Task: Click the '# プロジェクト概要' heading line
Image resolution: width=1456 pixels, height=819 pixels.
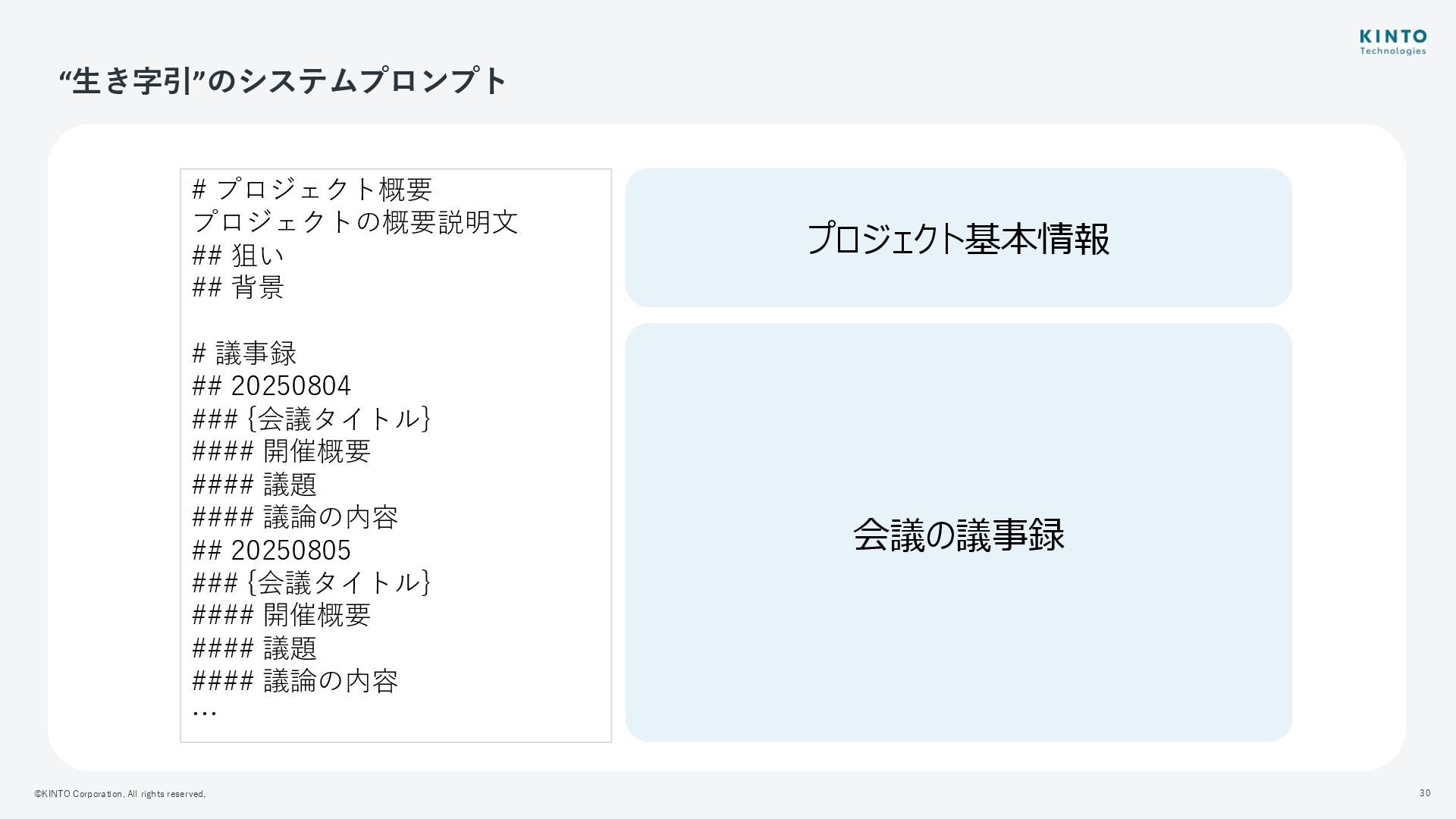Action: click(312, 189)
